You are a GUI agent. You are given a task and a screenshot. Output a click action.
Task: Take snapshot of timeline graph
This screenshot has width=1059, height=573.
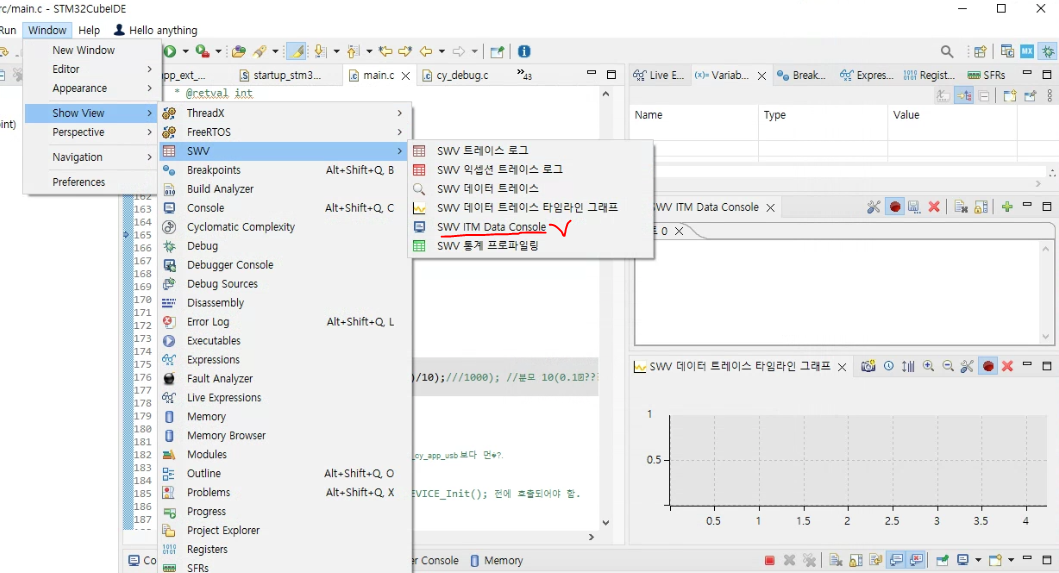tap(869, 366)
